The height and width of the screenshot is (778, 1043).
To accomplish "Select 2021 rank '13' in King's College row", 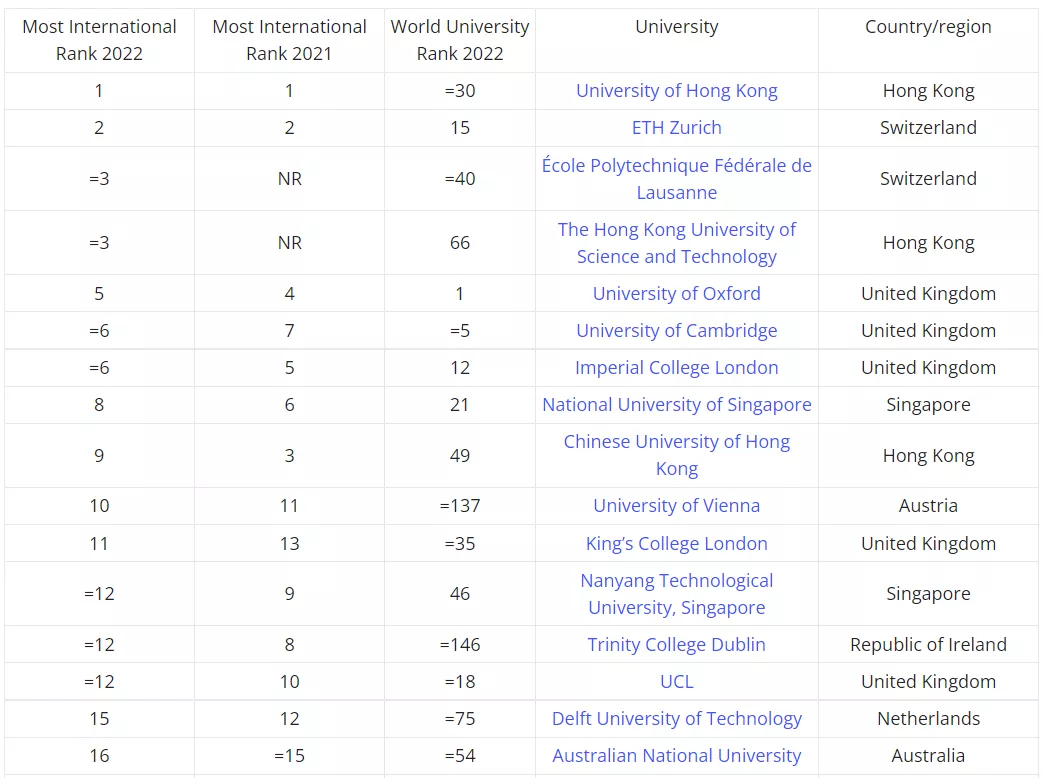I will click(x=289, y=543).
